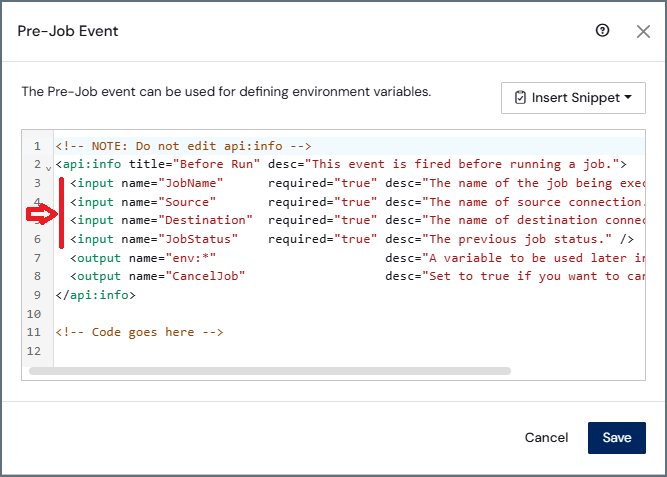Click "The previous job status." description text
Image resolution: width=667 pixels, height=477 pixels.
[516, 239]
